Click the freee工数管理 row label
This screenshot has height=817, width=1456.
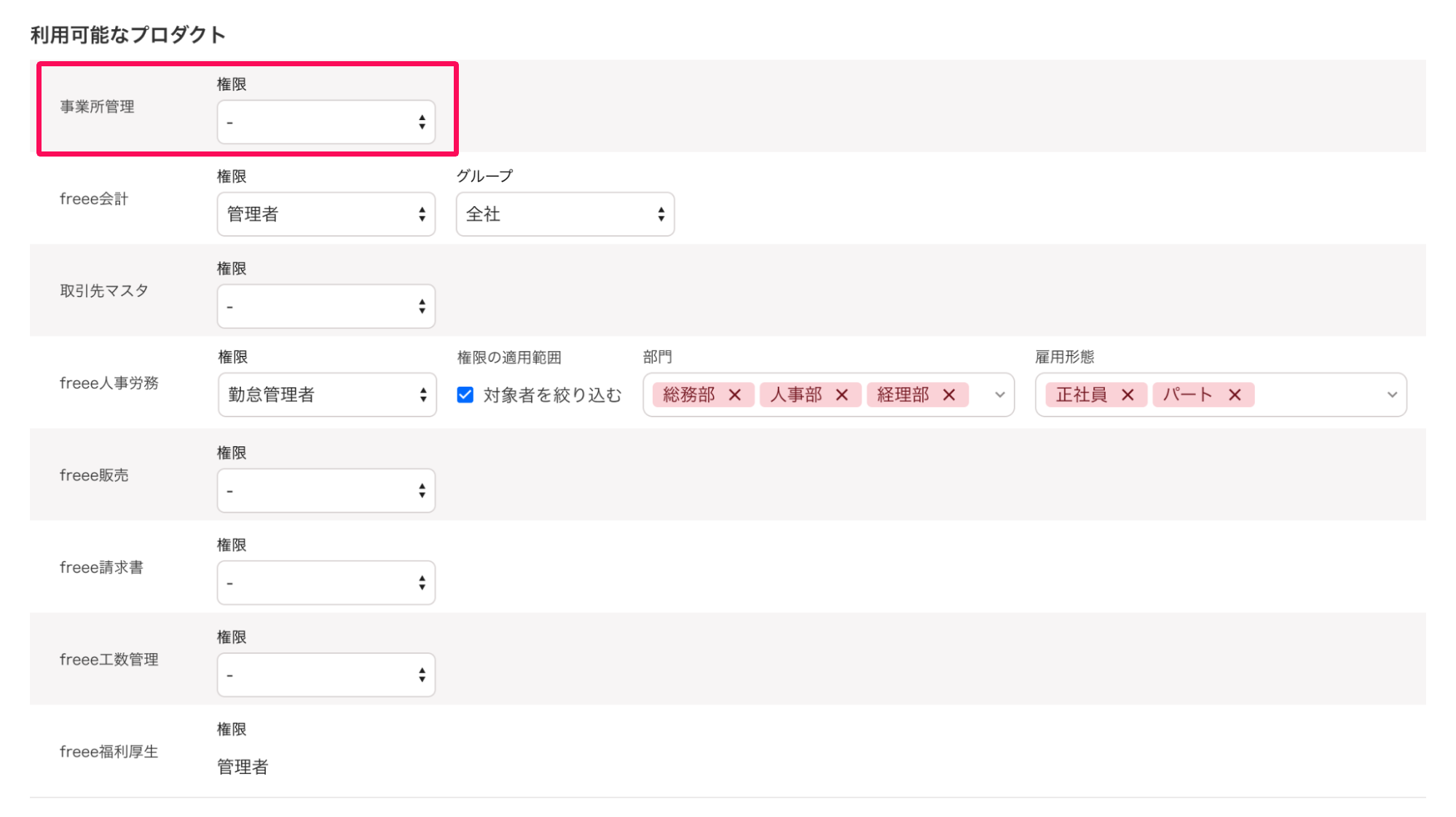click(x=109, y=659)
